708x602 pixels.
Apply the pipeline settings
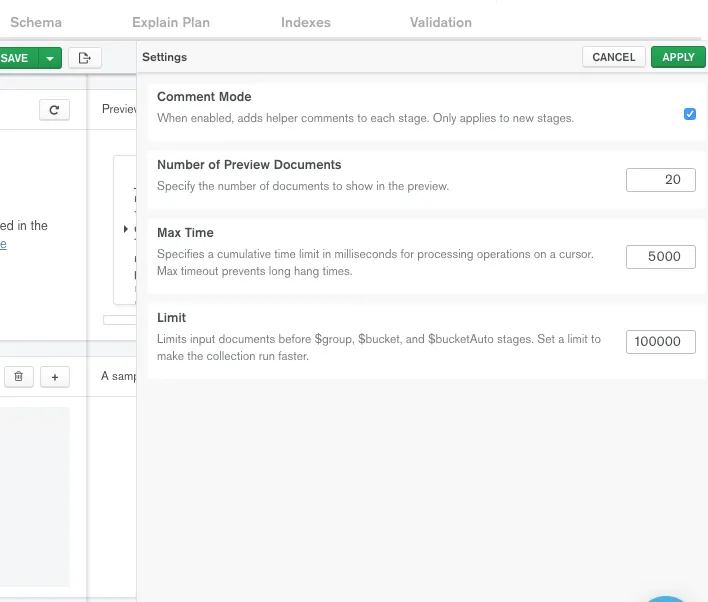(x=678, y=57)
